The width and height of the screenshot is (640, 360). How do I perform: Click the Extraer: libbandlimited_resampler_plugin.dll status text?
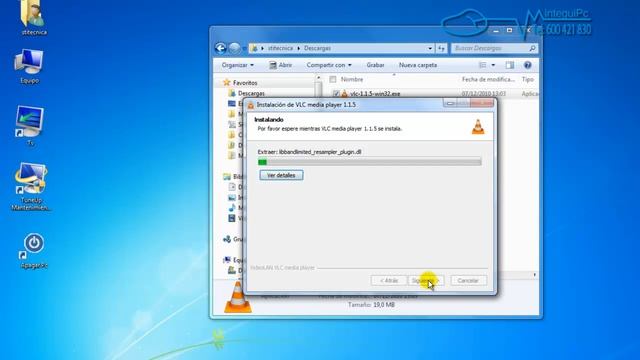pyautogui.click(x=309, y=152)
